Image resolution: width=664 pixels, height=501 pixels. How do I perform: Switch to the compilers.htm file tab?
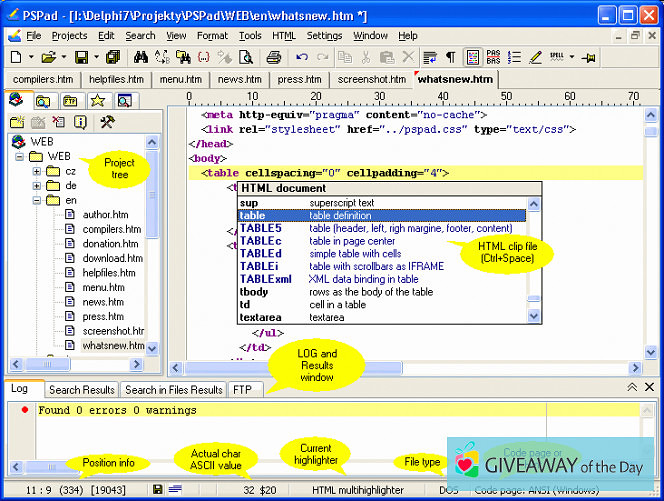pos(43,79)
